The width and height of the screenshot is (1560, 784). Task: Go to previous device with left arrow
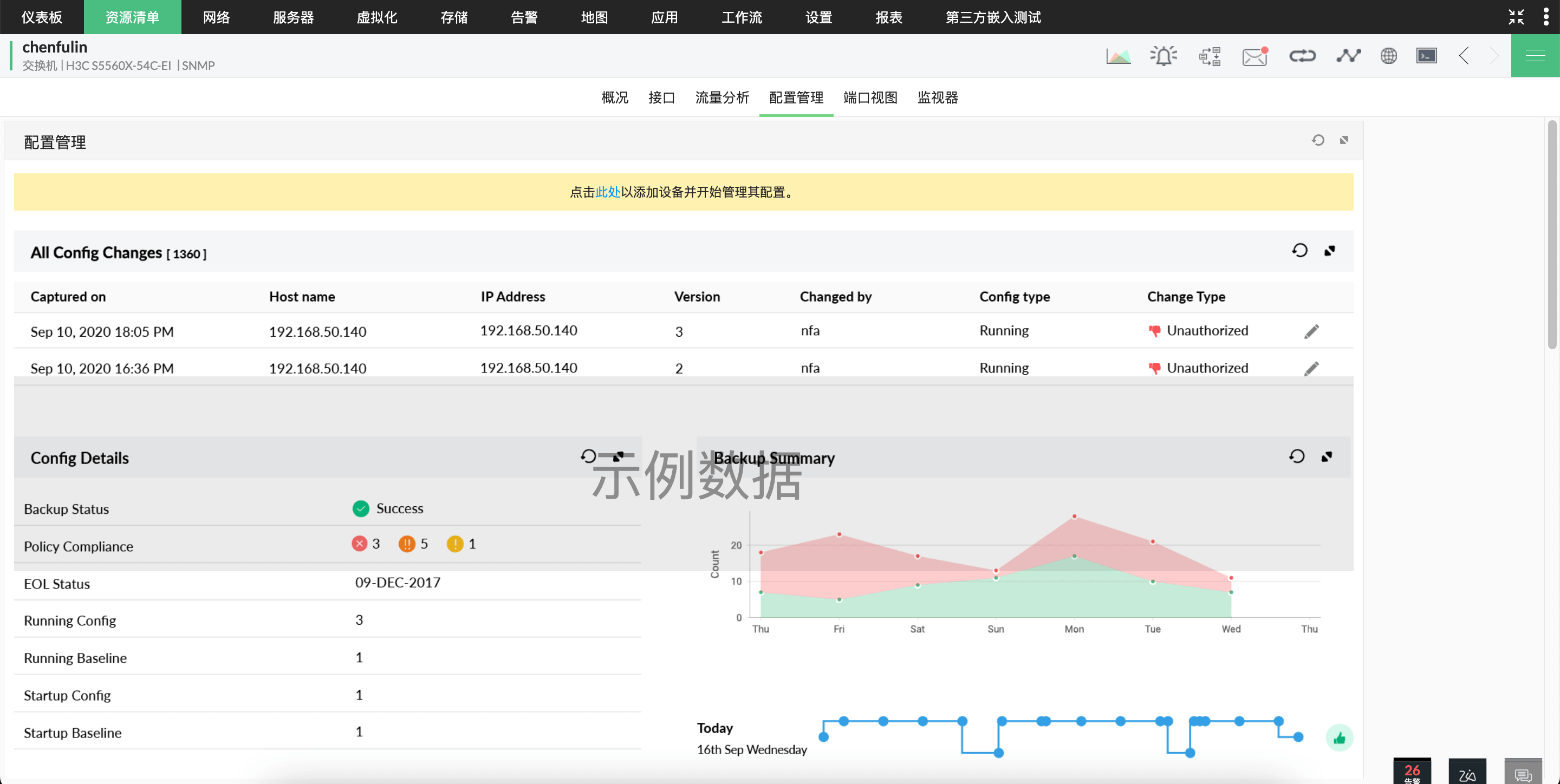1464,56
